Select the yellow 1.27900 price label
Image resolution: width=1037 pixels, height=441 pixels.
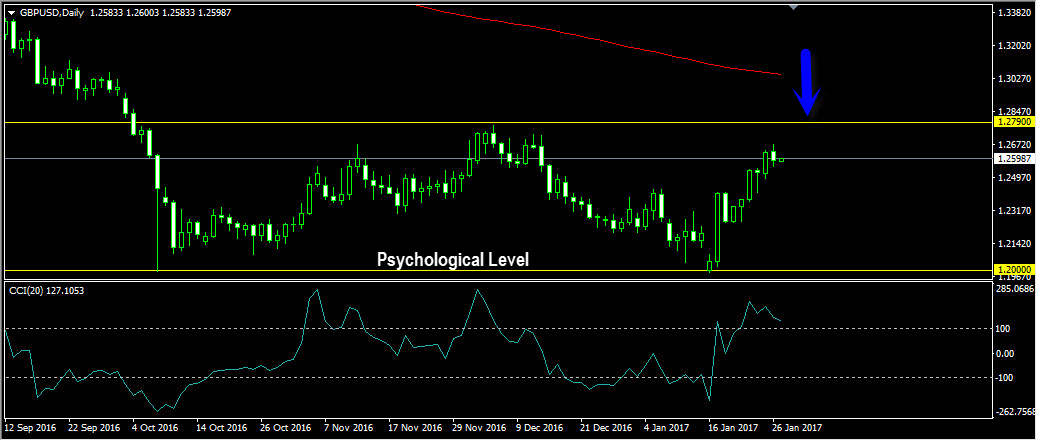[x=1014, y=123]
